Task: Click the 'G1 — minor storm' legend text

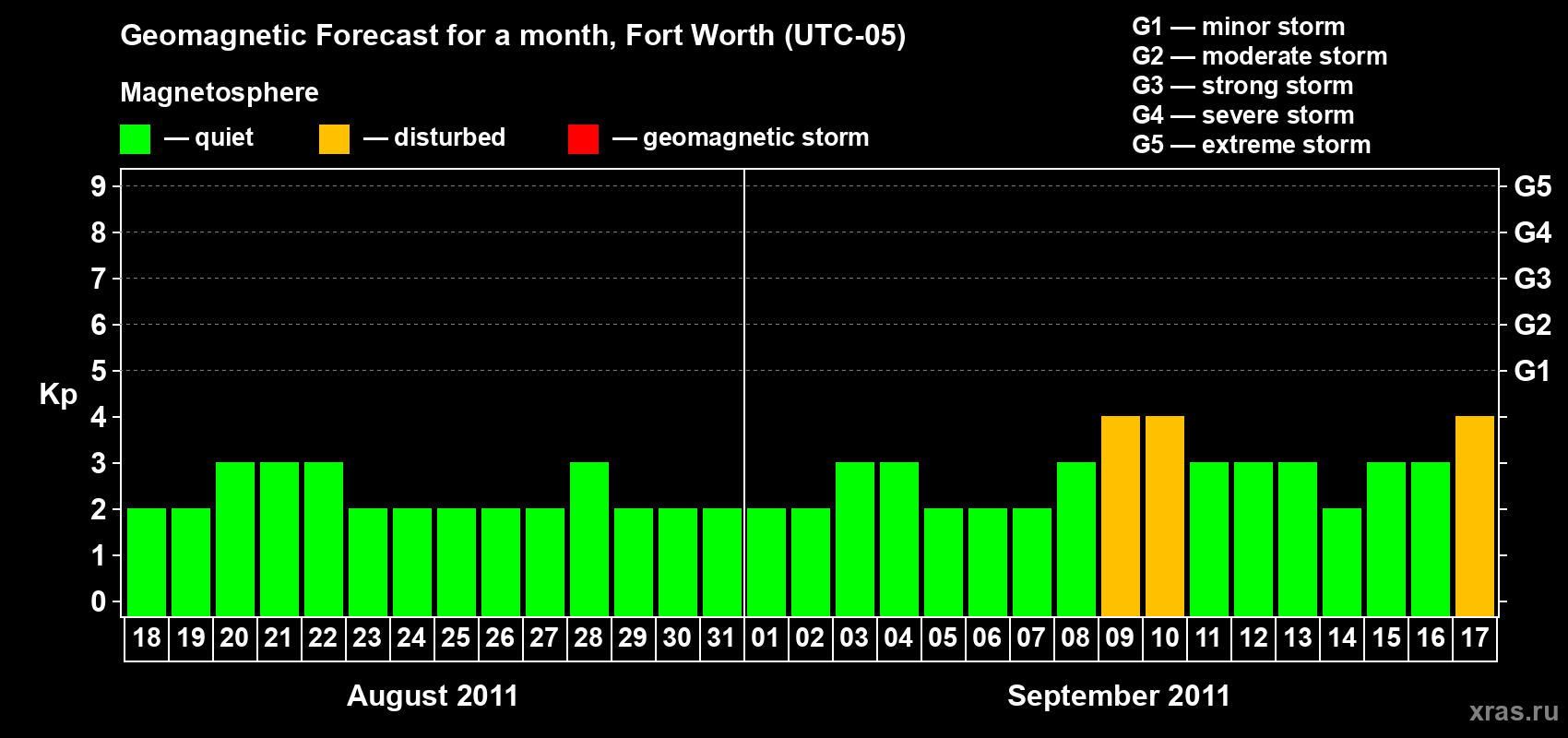Action: (1239, 27)
